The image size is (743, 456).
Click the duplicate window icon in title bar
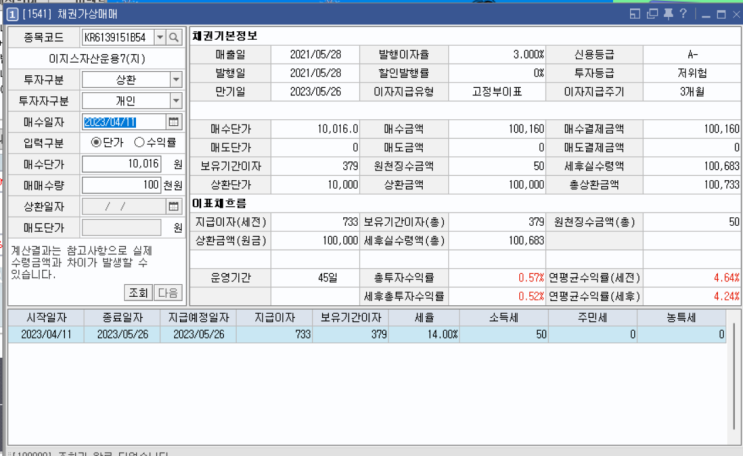tap(652, 14)
